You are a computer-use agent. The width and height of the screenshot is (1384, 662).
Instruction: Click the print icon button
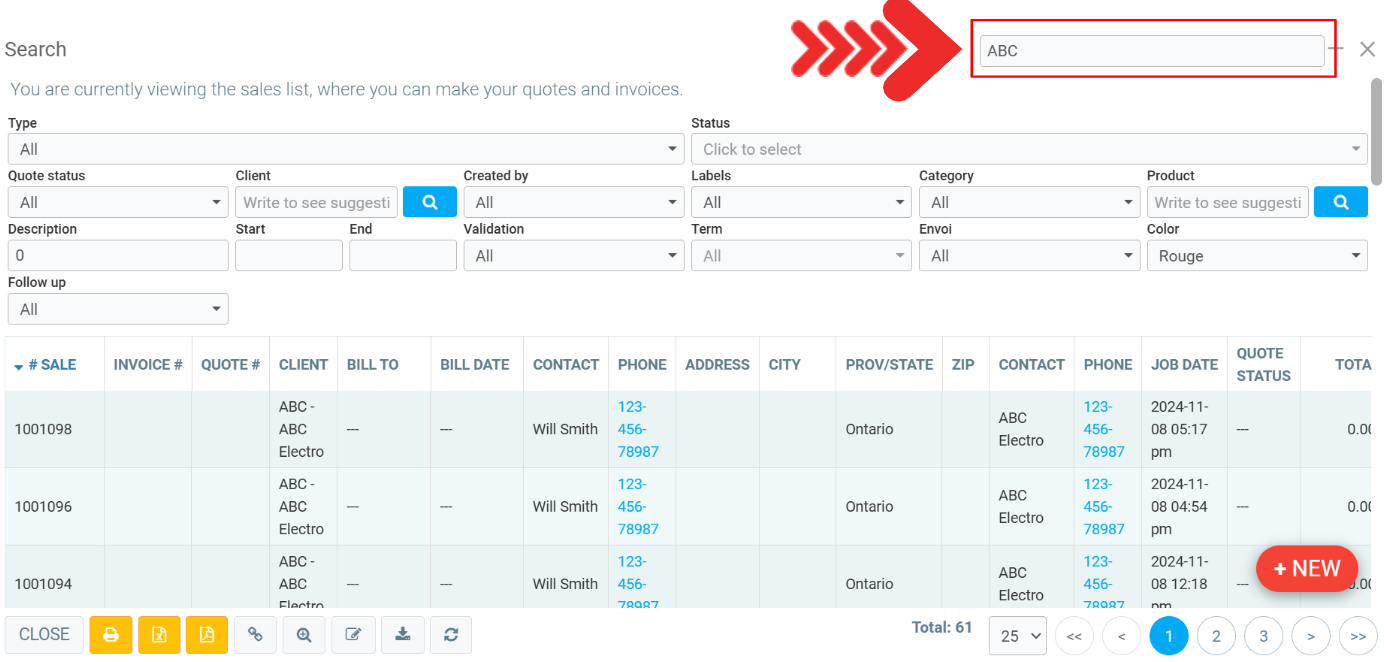coord(111,635)
